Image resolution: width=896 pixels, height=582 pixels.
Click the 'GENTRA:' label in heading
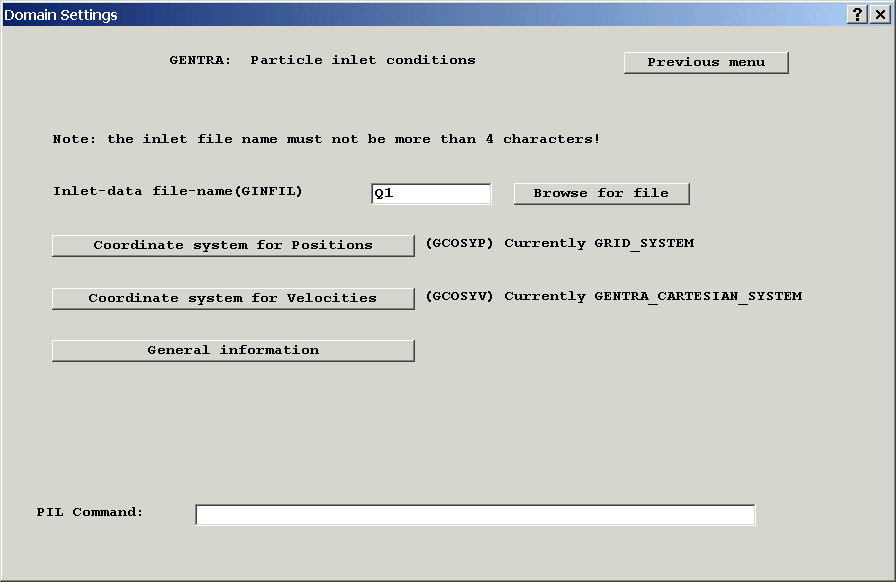pyautogui.click(x=200, y=60)
